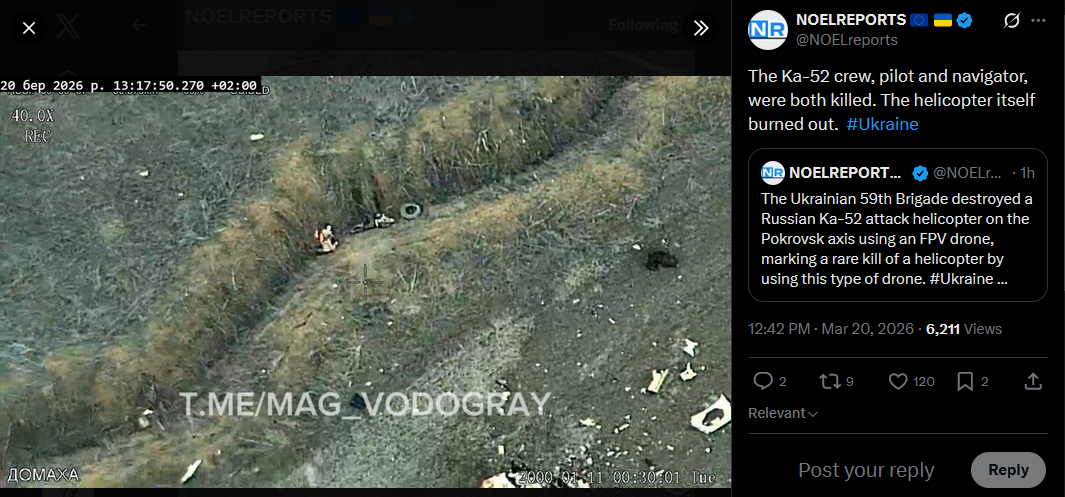Expand the Relevant sort dropdown
The height and width of the screenshot is (497, 1065).
tap(782, 413)
